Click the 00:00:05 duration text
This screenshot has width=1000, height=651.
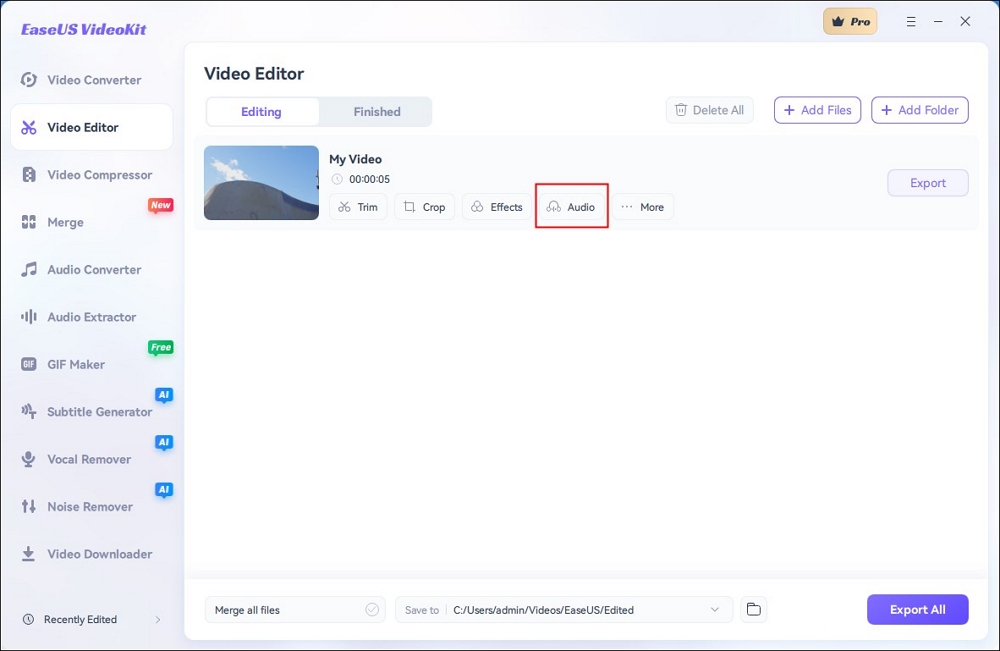(369, 179)
